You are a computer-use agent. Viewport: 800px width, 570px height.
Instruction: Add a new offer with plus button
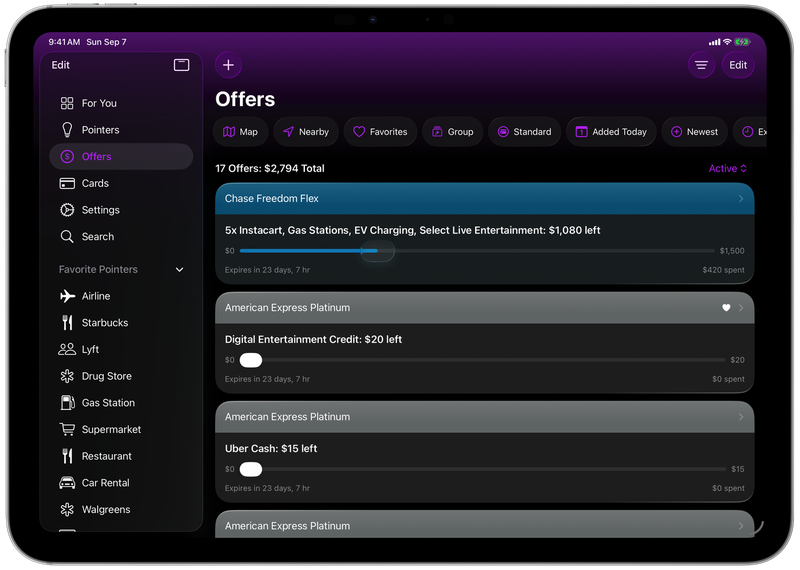tap(228, 65)
